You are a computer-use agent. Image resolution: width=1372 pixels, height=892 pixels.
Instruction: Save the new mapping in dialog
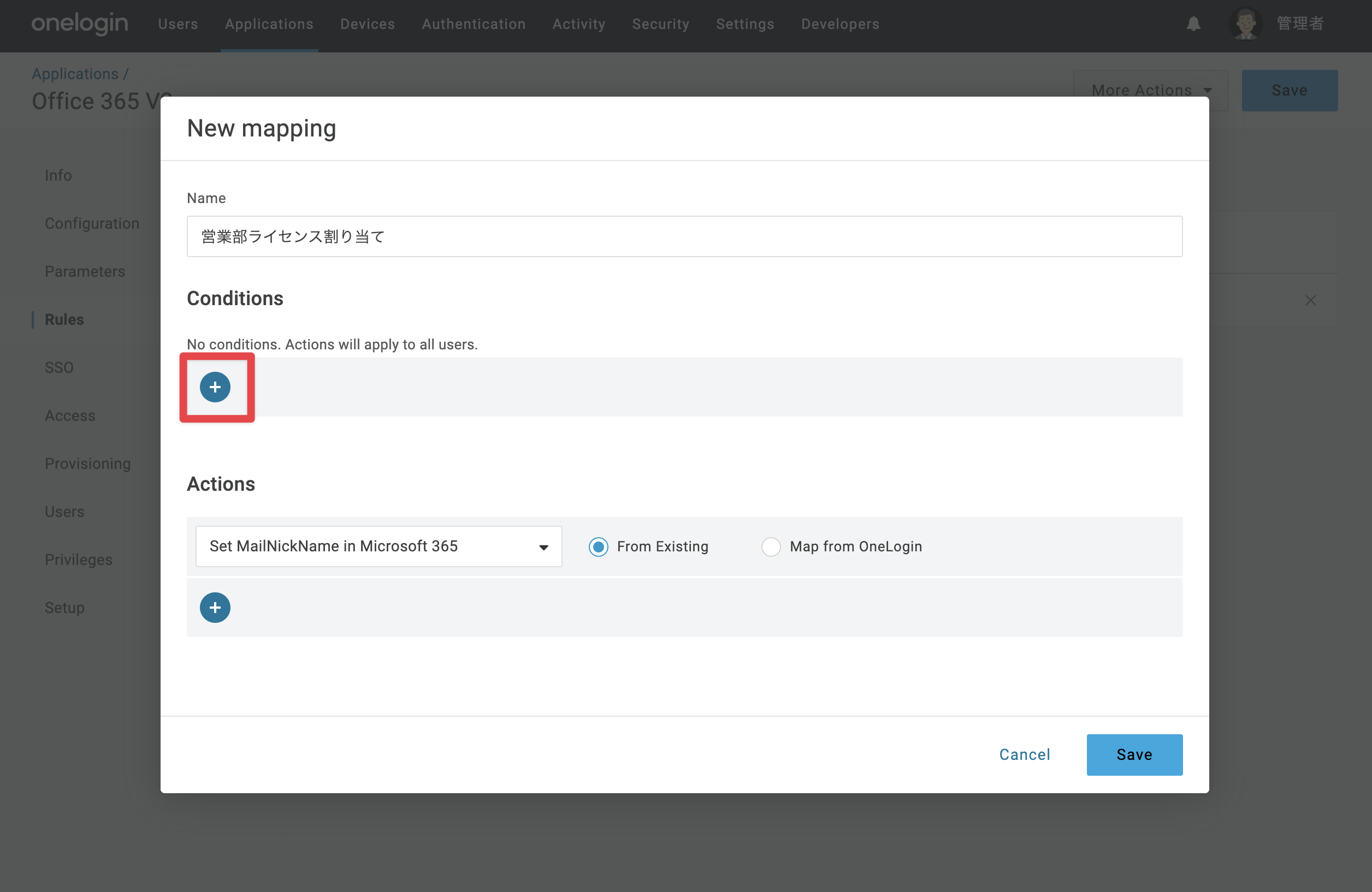click(x=1134, y=754)
